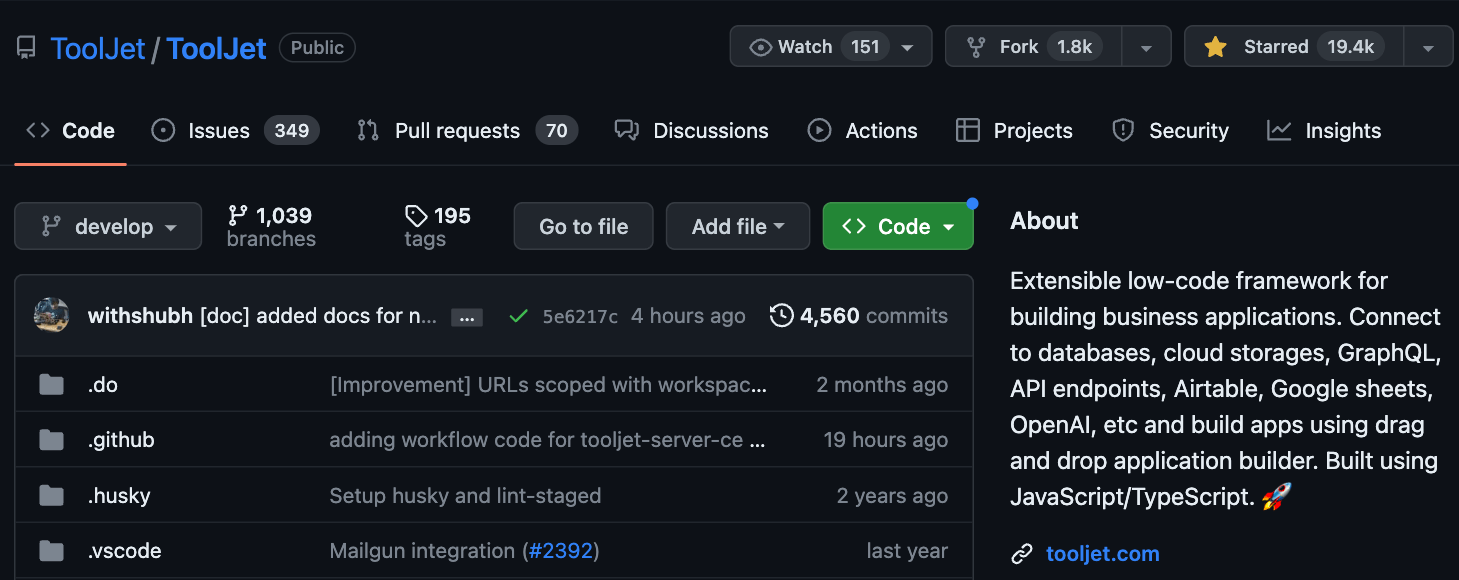Click the Insights graph icon
This screenshot has width=1459, height=580.
1279,130
